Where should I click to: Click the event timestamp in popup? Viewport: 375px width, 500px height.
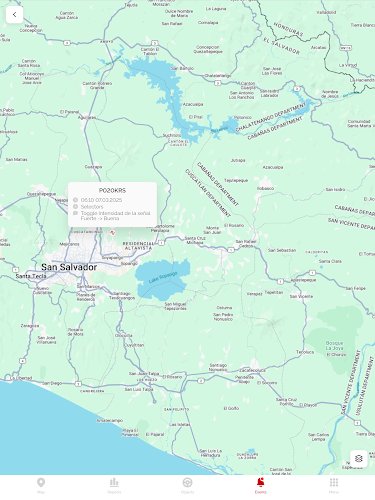click(101, 200)
